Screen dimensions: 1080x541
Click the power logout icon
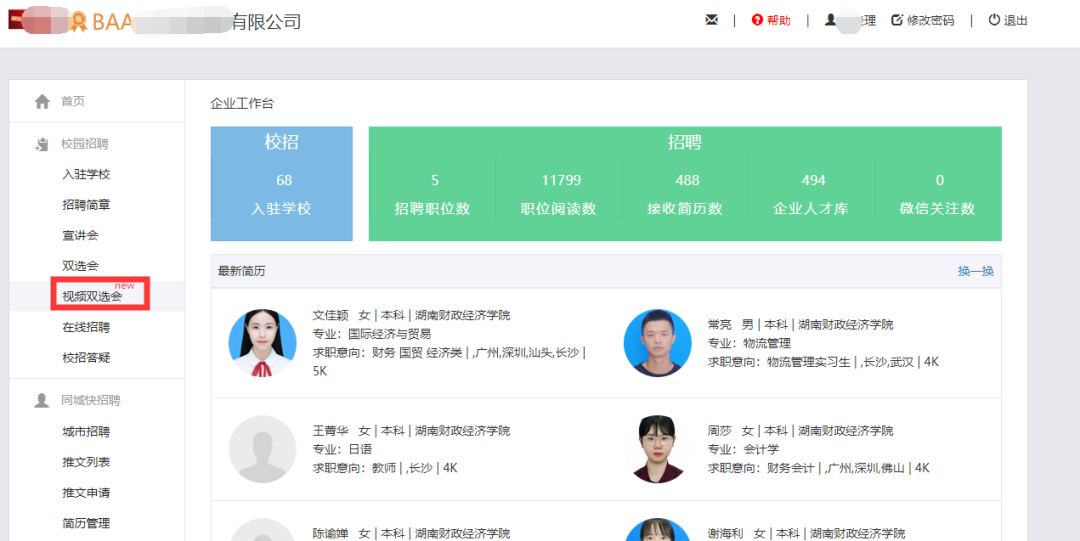click(x=994, y=20)
